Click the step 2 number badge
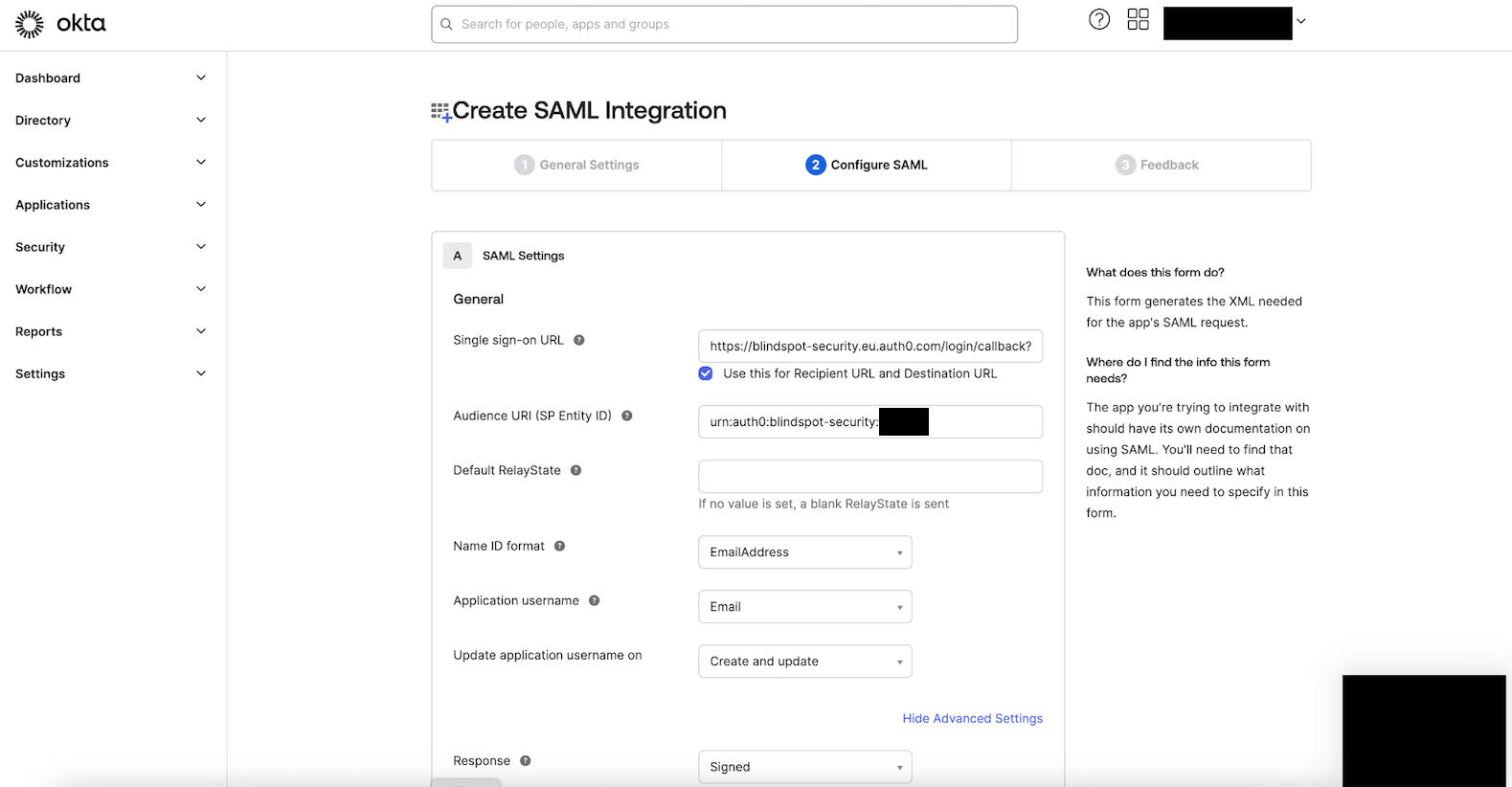The width and height of the screenshot is (1512, 787). click(816, 165)
